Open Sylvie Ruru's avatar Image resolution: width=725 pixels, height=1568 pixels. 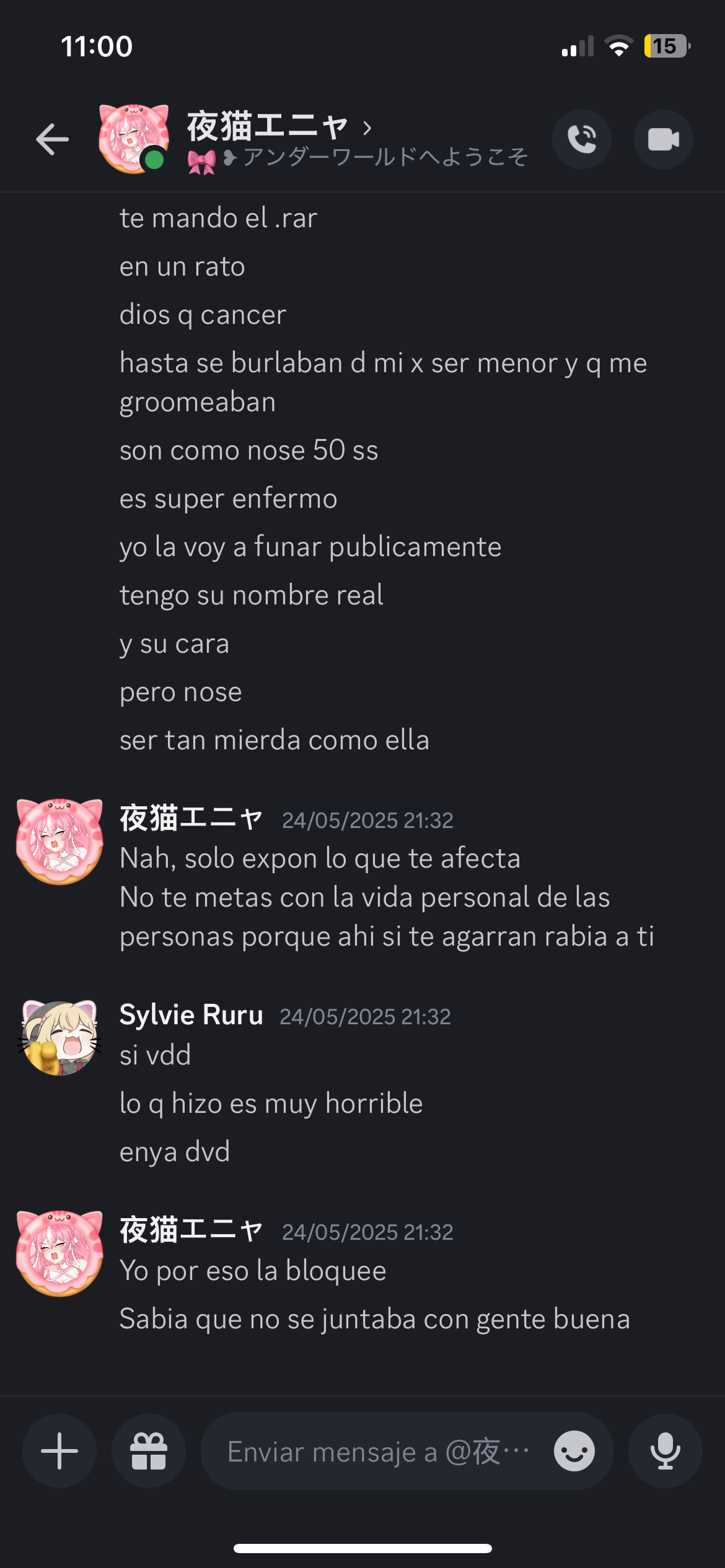[59, 1037]
